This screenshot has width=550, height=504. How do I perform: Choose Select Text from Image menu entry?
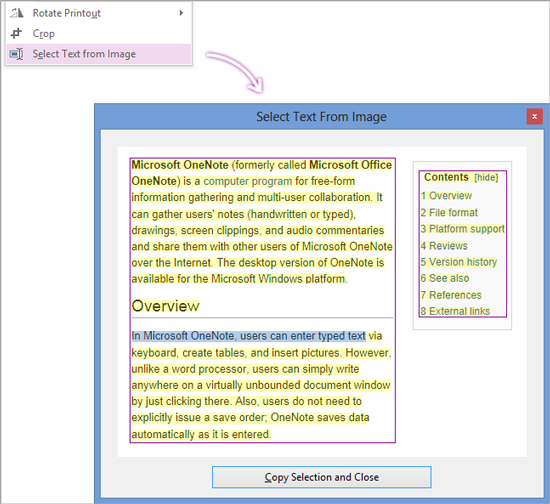coord(99,54)
